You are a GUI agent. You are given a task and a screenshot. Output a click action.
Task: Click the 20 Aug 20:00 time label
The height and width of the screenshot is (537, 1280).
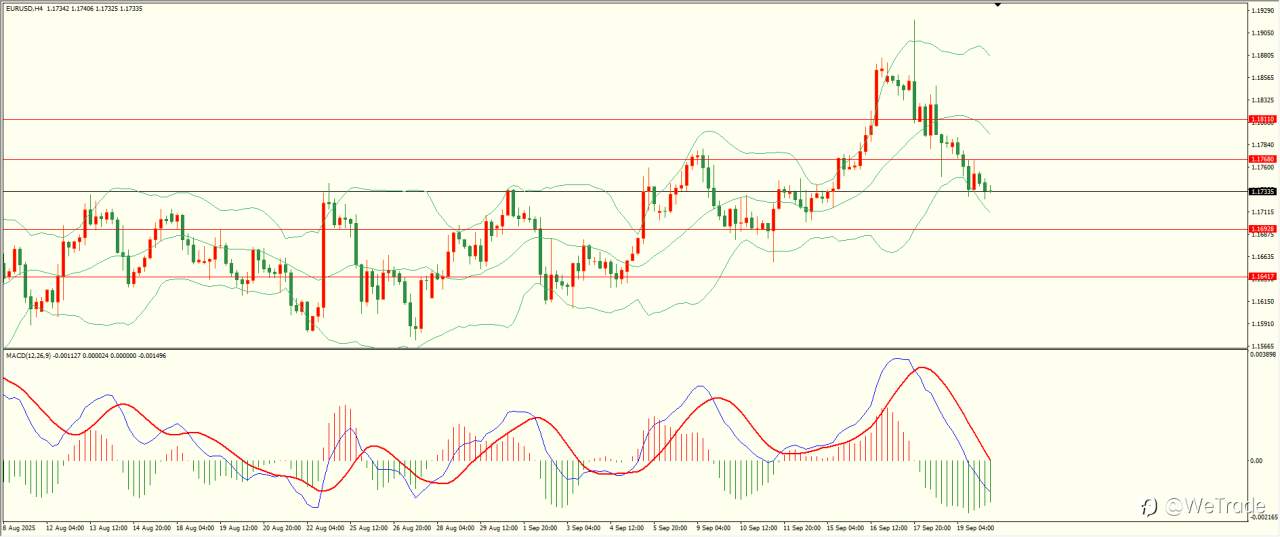283,527
